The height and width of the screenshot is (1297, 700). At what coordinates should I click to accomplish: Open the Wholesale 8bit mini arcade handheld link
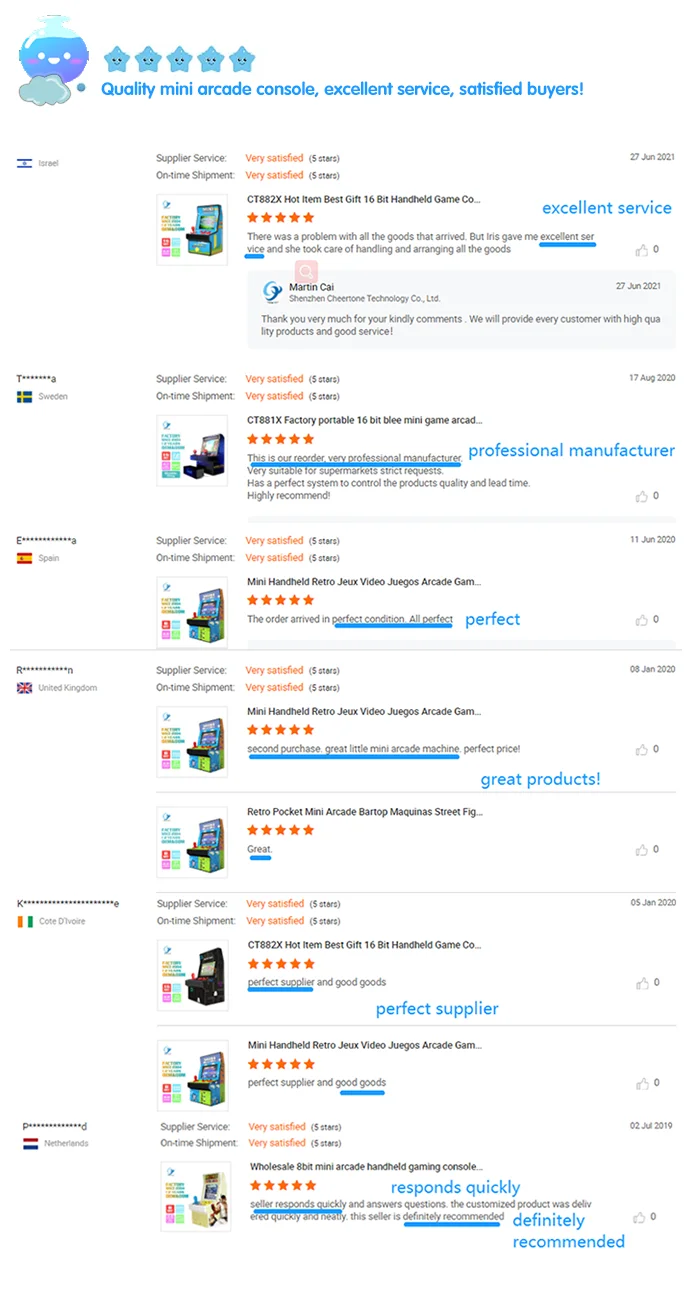tap(366, 1166)
